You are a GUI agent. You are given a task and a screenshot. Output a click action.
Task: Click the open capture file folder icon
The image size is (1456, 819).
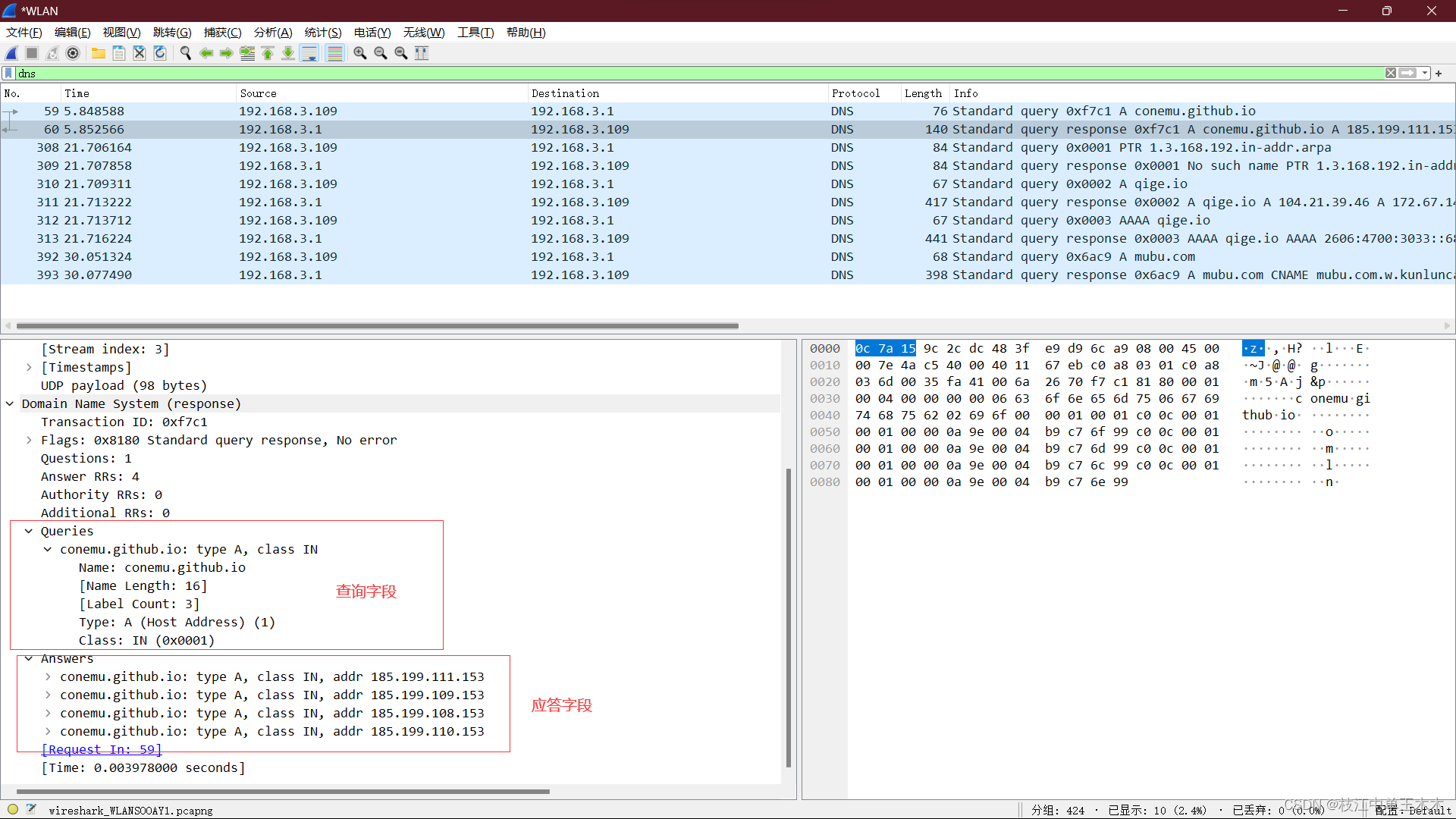click(x=99, y=53)
